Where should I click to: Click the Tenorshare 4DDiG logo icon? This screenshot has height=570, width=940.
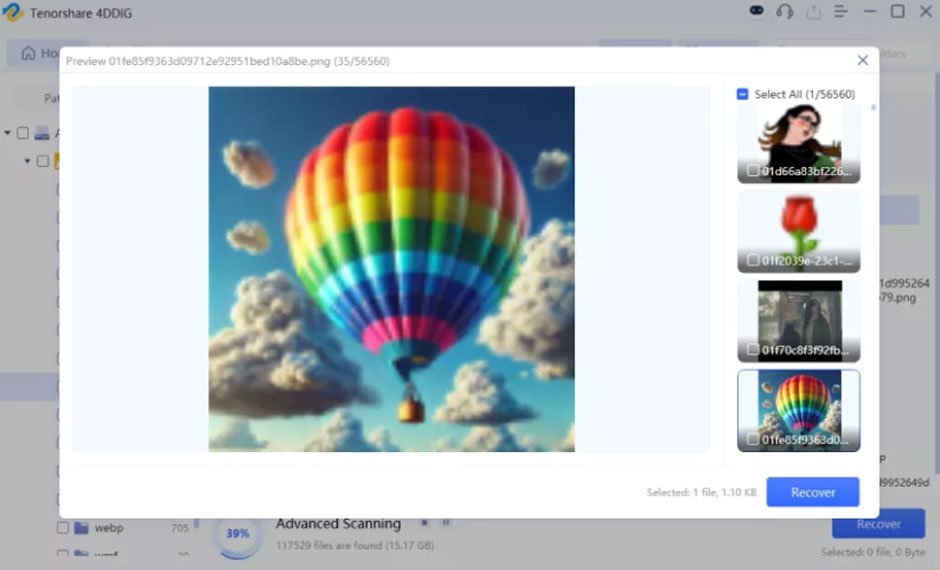pos(13,12)
